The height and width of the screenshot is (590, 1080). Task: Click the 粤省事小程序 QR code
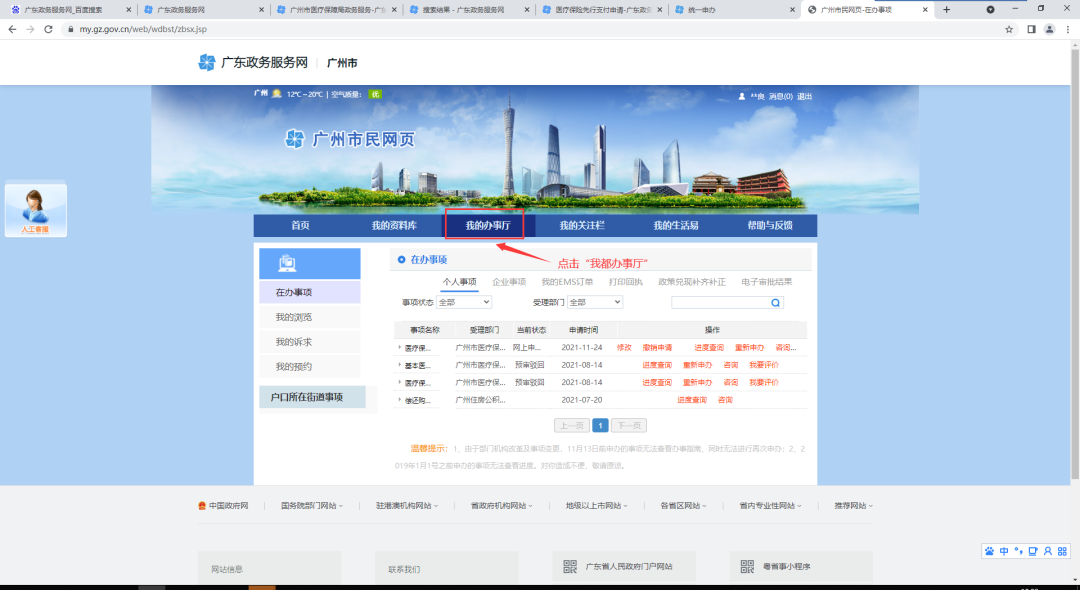pos(748,565)
